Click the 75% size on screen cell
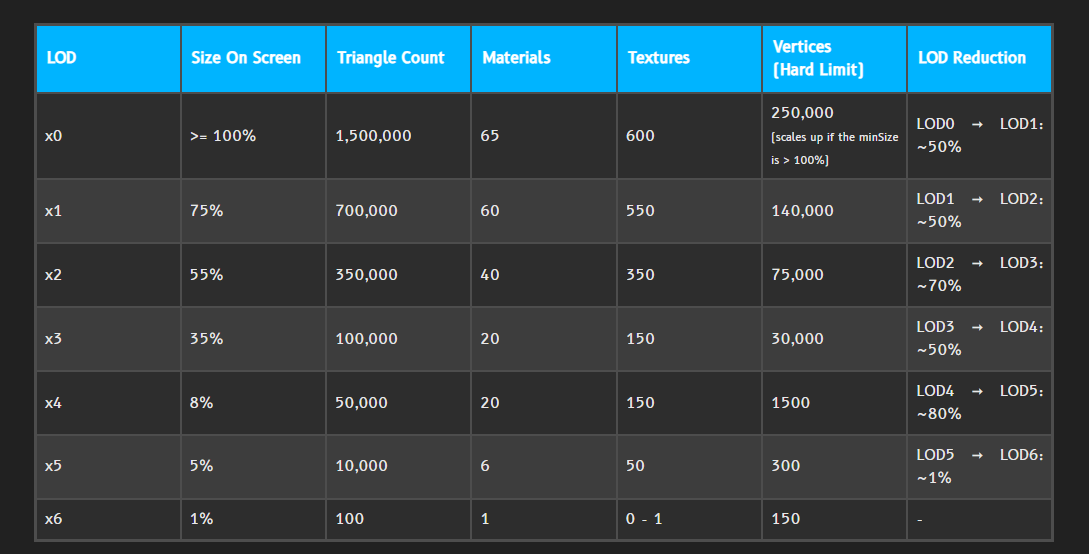 [206, 211]
